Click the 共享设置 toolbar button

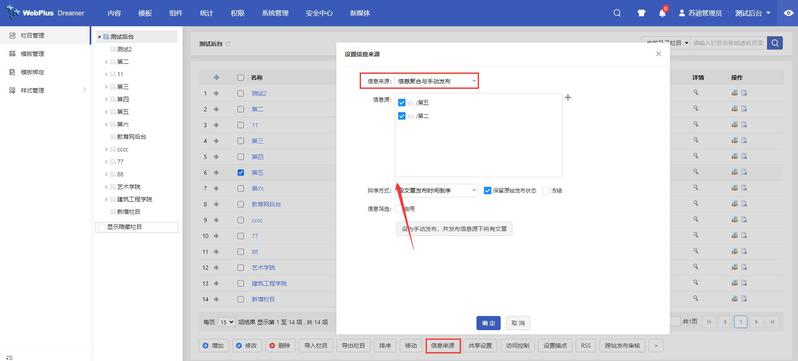click(480, 346)
